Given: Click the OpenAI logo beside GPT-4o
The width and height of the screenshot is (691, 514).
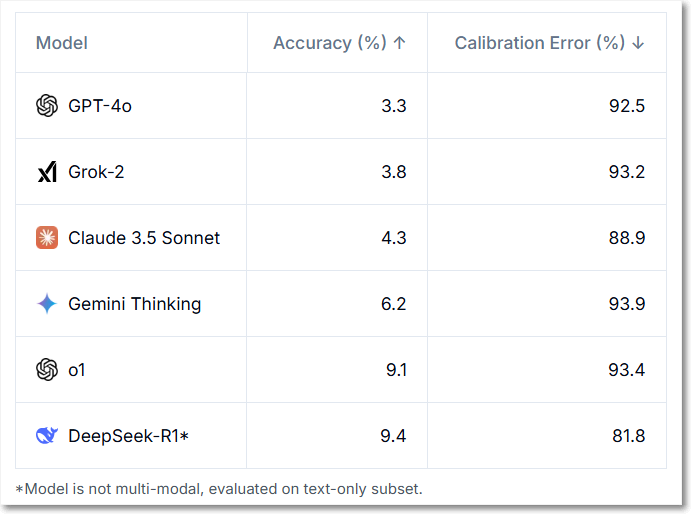Looking at the screenshot, I should point(47,106).
